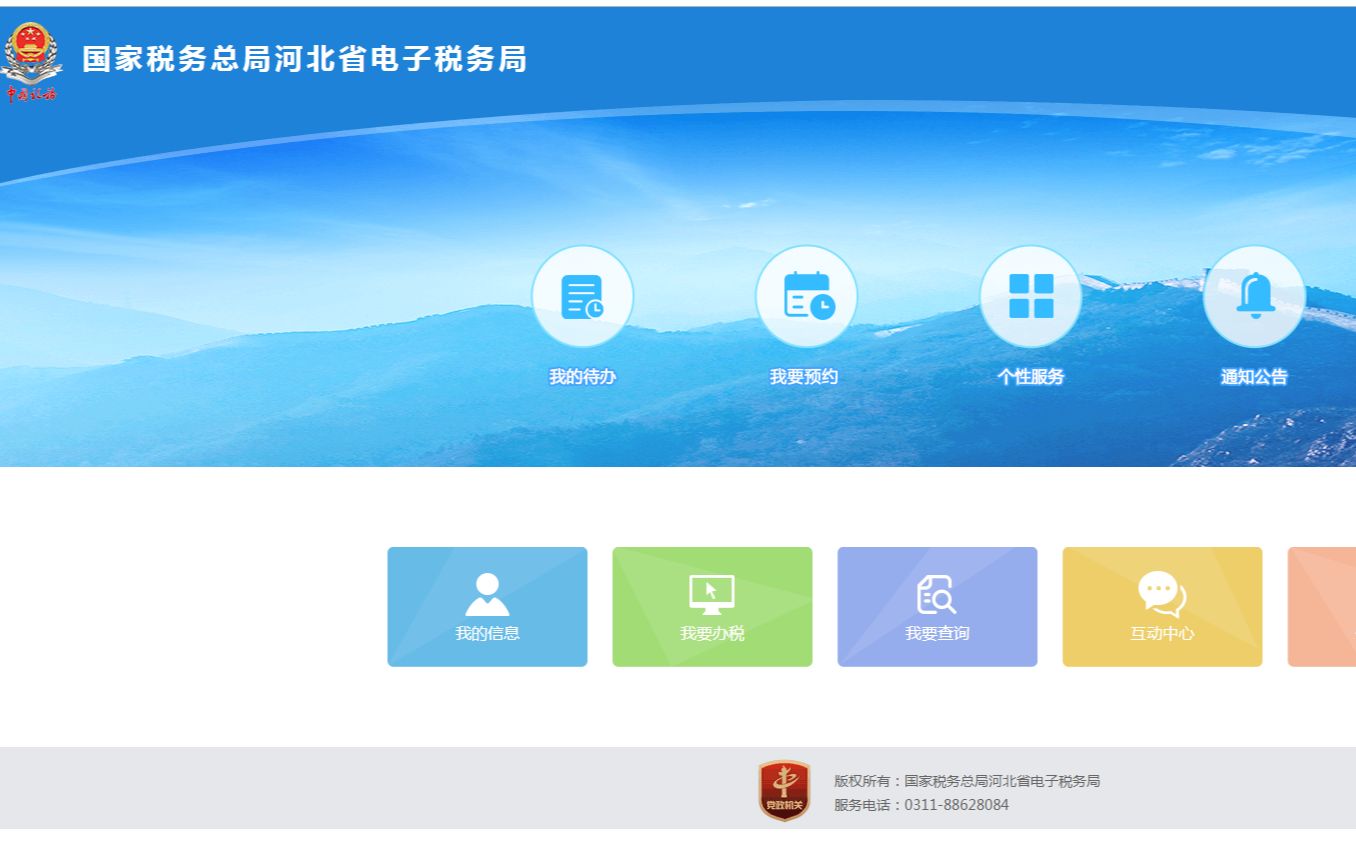Screen dimensions: 1356x847
Task: Click the purple 我要查询 tile
Action: pyautogui.click(x=937, y=605)
